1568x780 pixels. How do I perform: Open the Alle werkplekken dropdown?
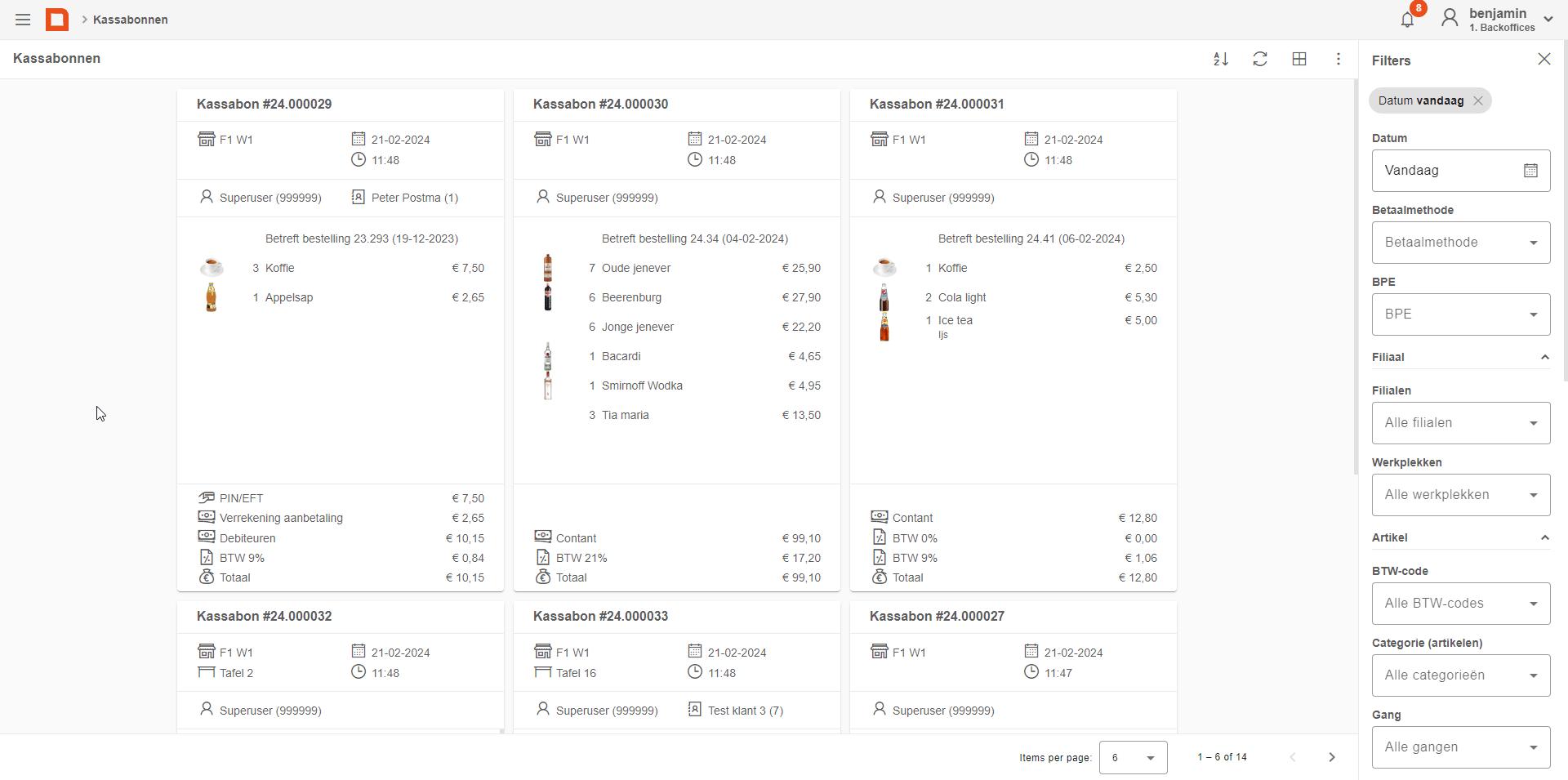1461,495
